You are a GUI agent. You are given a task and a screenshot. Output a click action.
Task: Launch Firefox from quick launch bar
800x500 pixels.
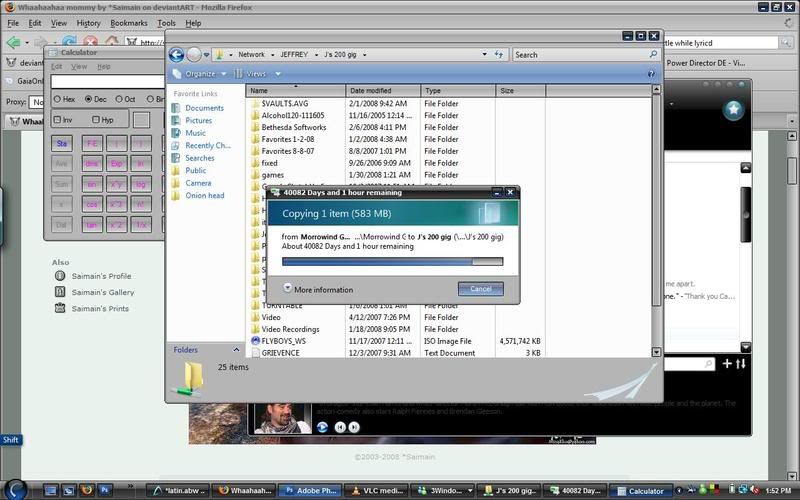[87, 490]
